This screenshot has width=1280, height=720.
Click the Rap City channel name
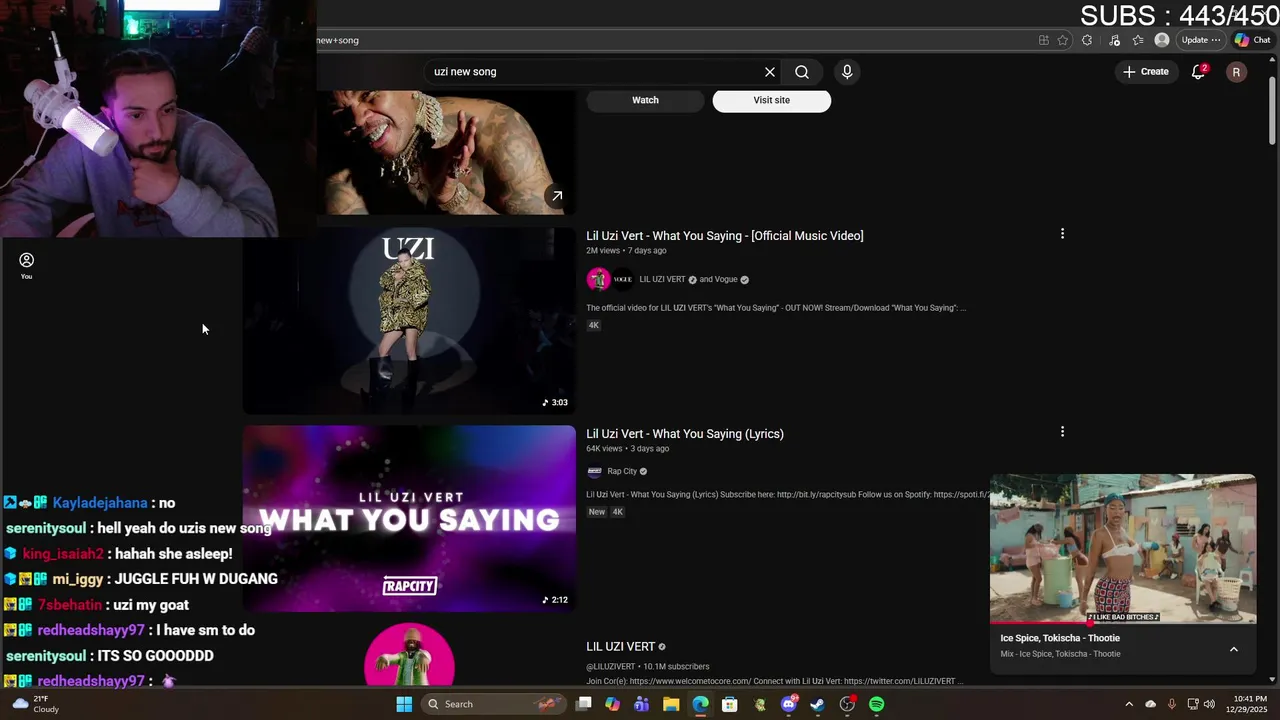(x=622, y=472)
